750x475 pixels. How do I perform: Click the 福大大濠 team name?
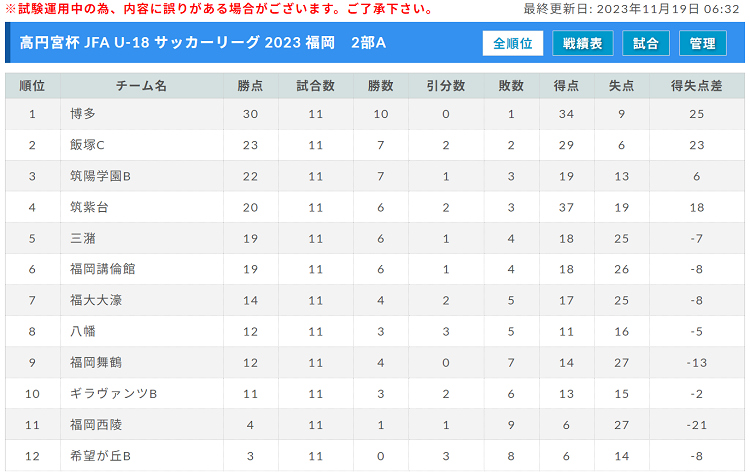(96, 300)
